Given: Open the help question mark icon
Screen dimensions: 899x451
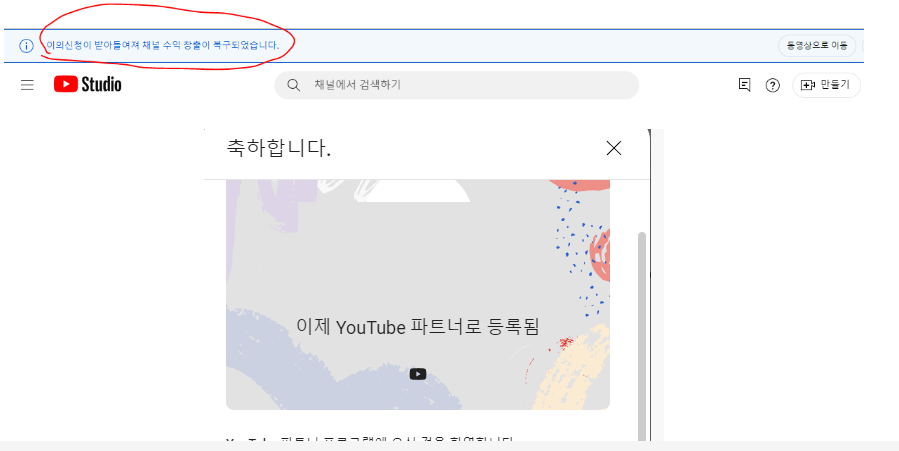Looking at the screenshot, I should [x=772, y=85].
